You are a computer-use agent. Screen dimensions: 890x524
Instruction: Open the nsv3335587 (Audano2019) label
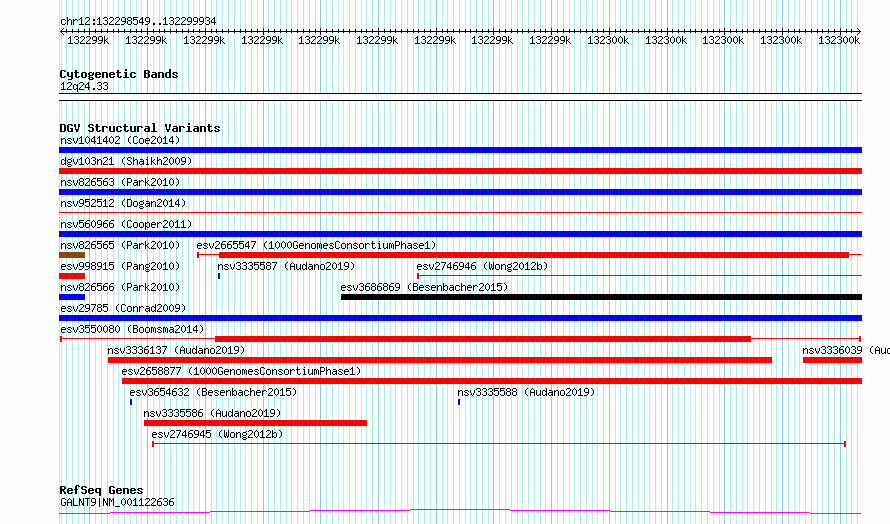[286, 266]
